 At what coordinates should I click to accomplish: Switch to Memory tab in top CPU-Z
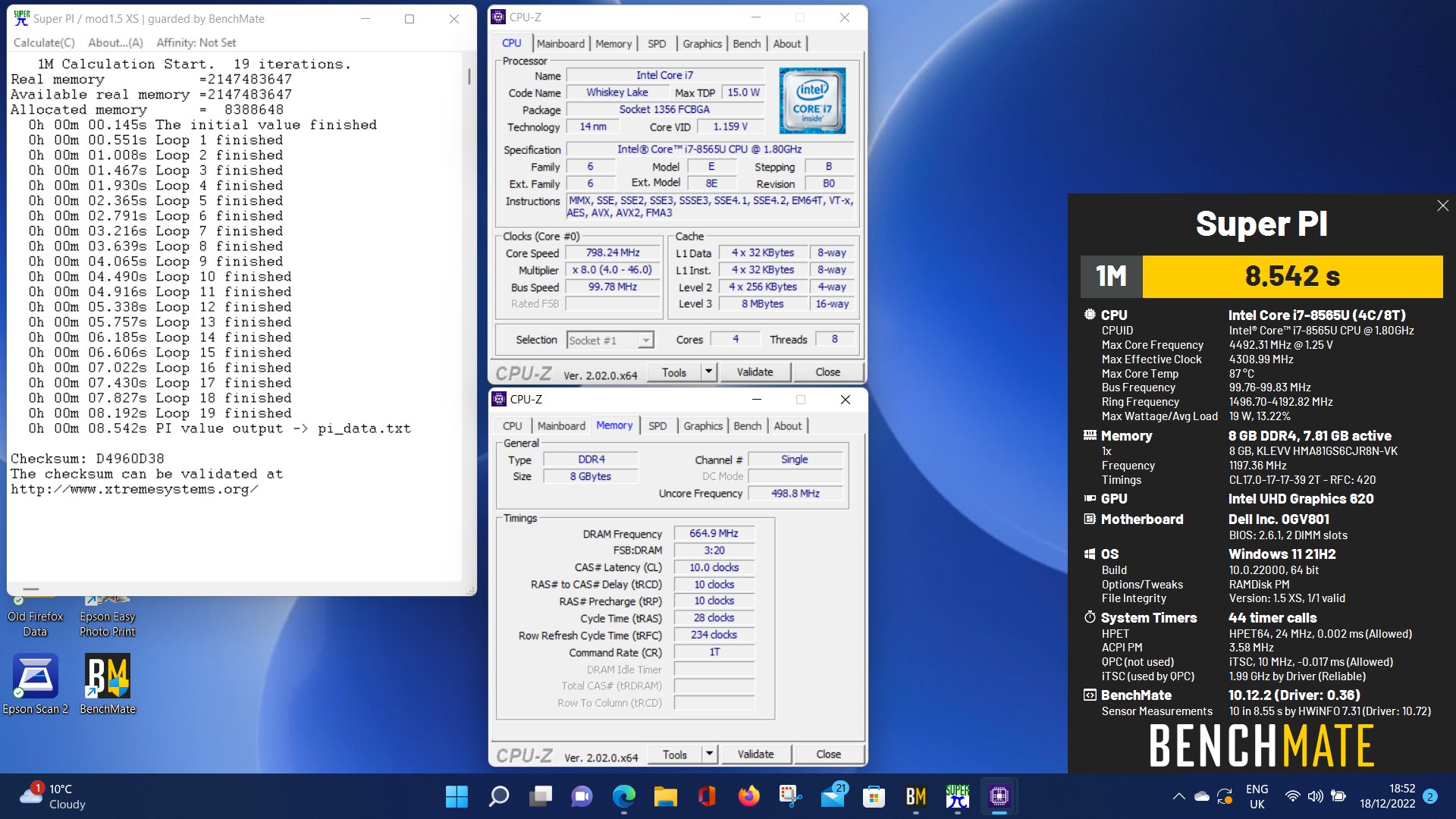[x=613, y=43]
